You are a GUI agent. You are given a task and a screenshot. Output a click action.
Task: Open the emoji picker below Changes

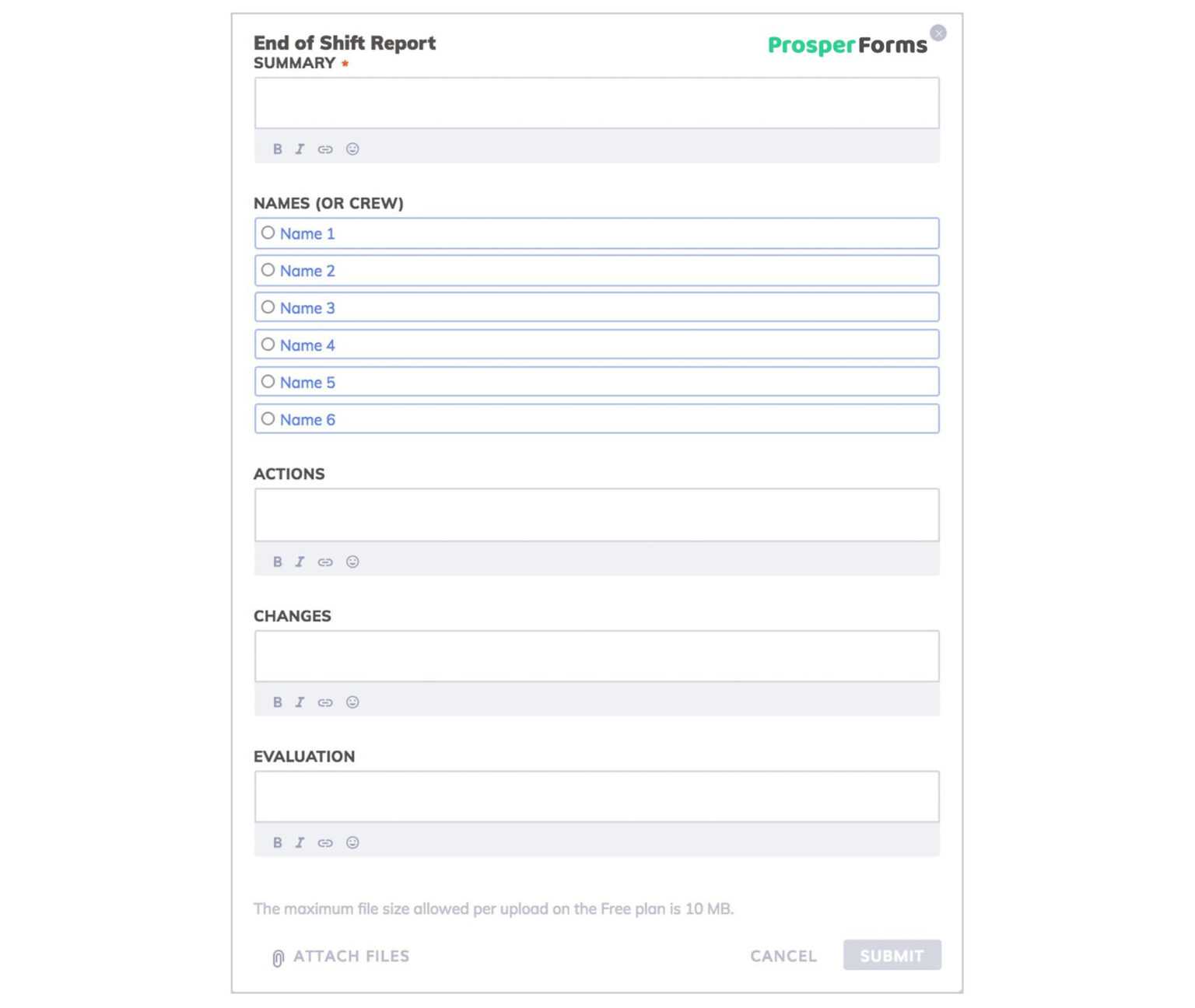(352, 702)
